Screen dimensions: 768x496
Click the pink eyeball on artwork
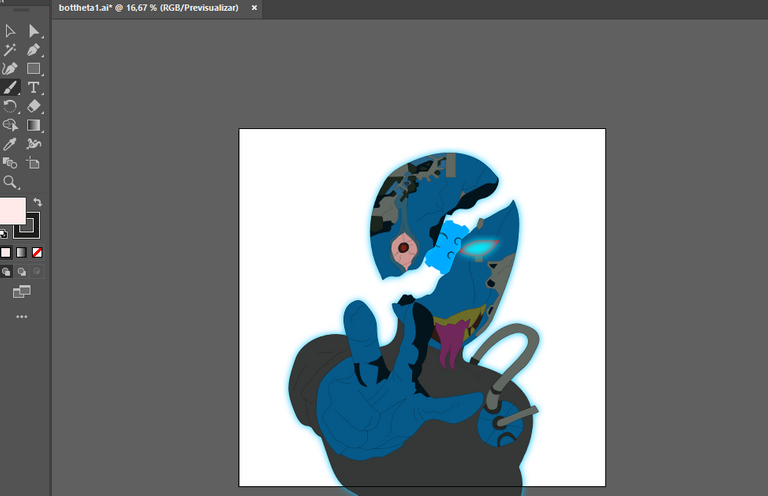click(x=405, y=250)
